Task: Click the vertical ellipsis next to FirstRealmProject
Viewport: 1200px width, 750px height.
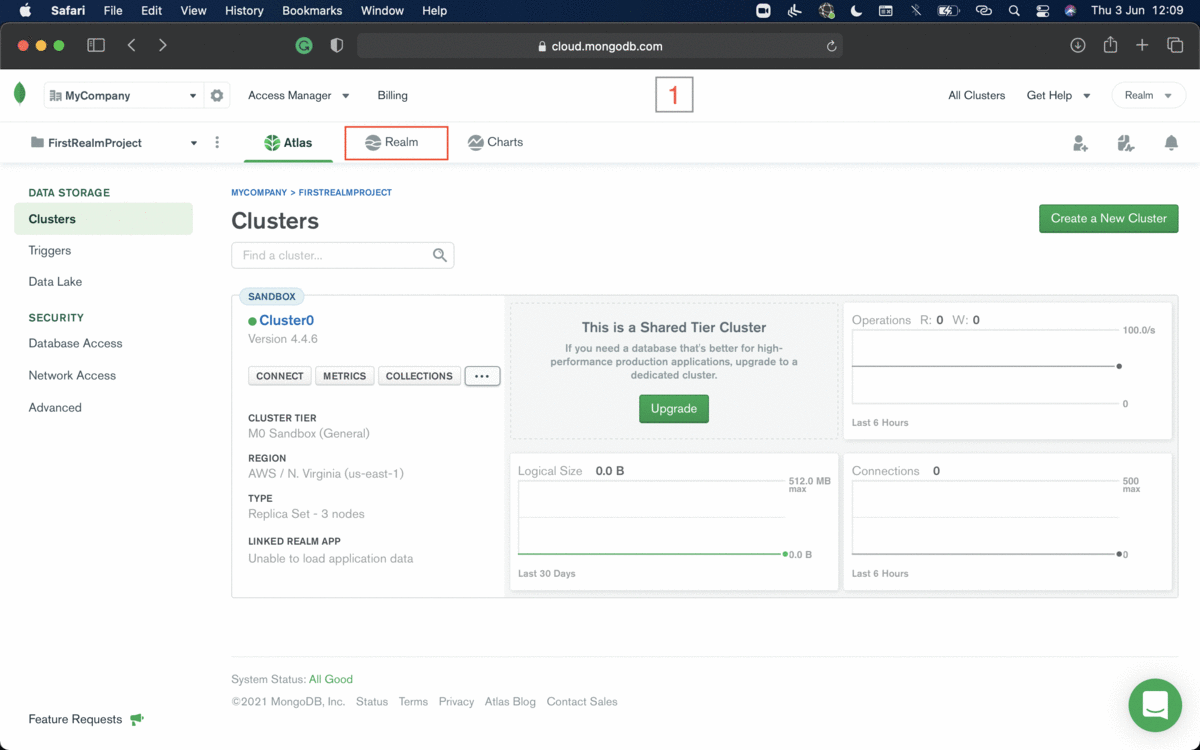Action: pyautogui.click(x=217, y=142)
